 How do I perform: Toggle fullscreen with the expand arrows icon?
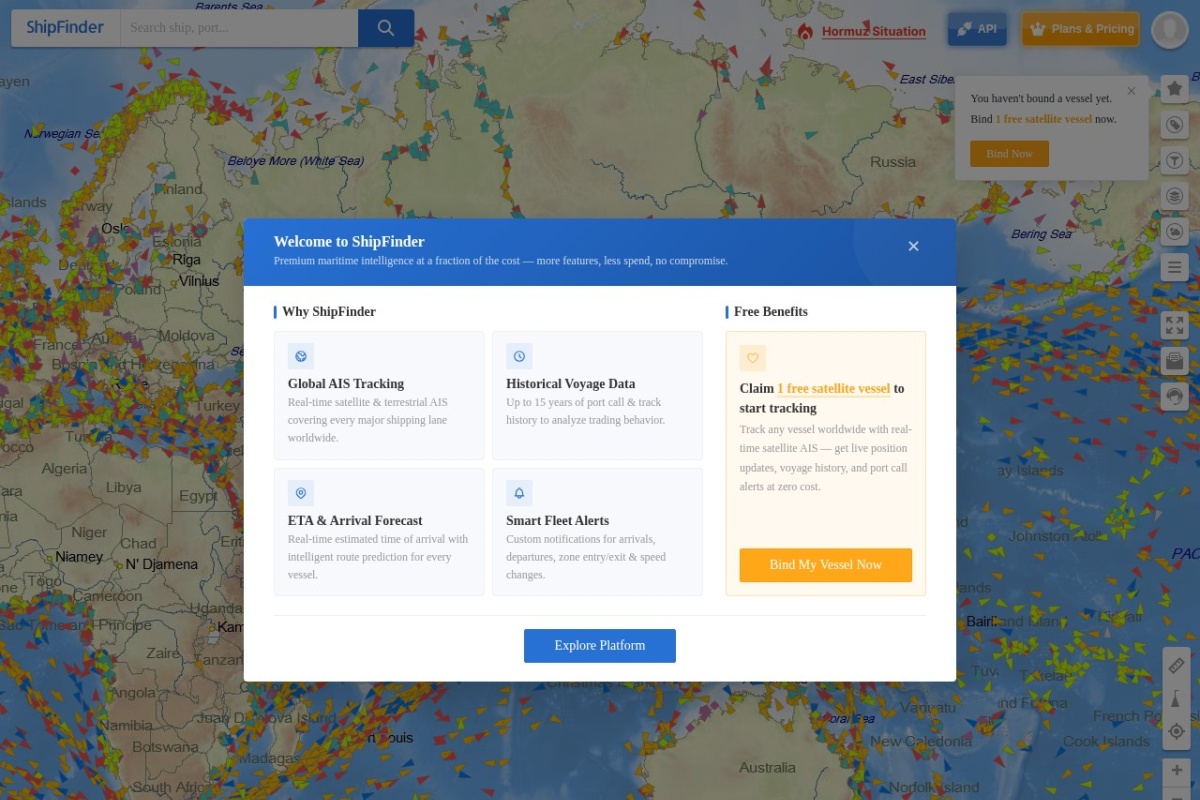(1175, 325)
